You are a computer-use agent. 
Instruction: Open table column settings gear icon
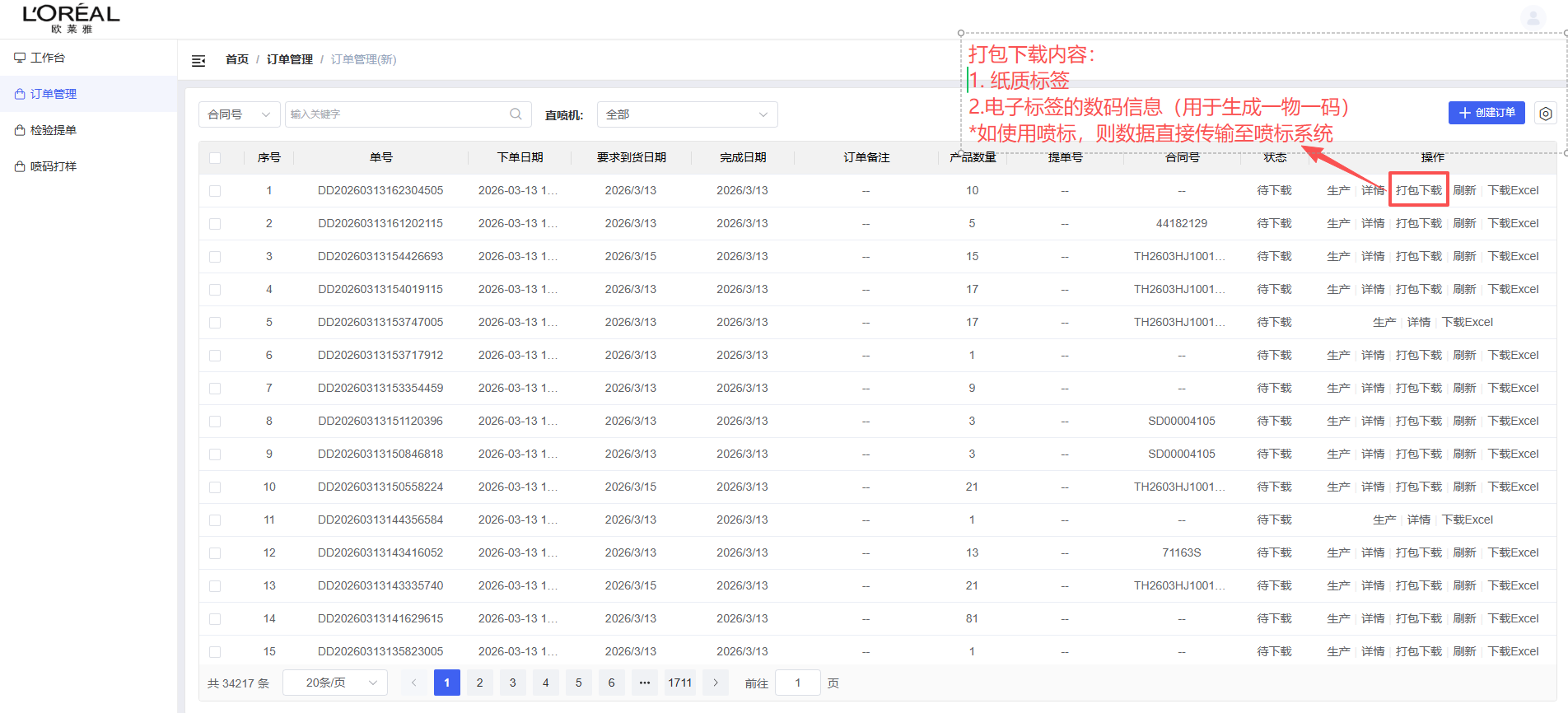[1546, 114]
